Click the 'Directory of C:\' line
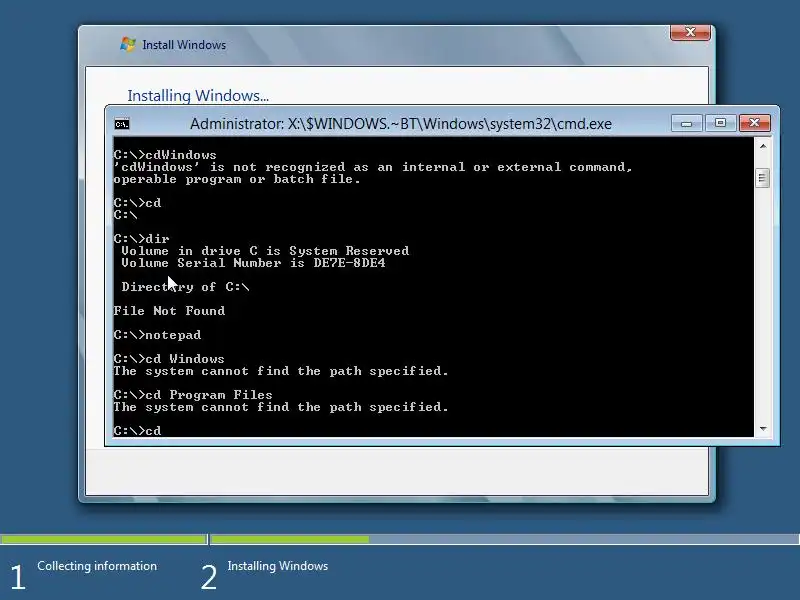 click(185, 287)
